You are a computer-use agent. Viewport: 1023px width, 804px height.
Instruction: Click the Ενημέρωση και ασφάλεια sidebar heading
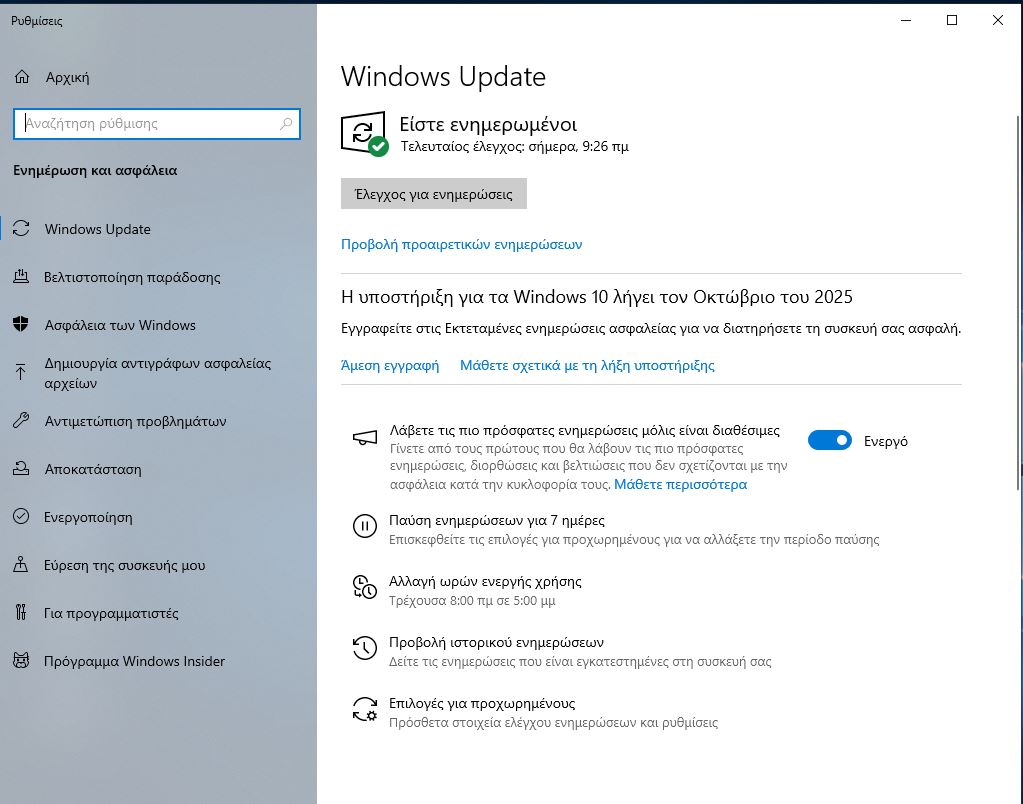pyautogui.click(x=95, y=170)
